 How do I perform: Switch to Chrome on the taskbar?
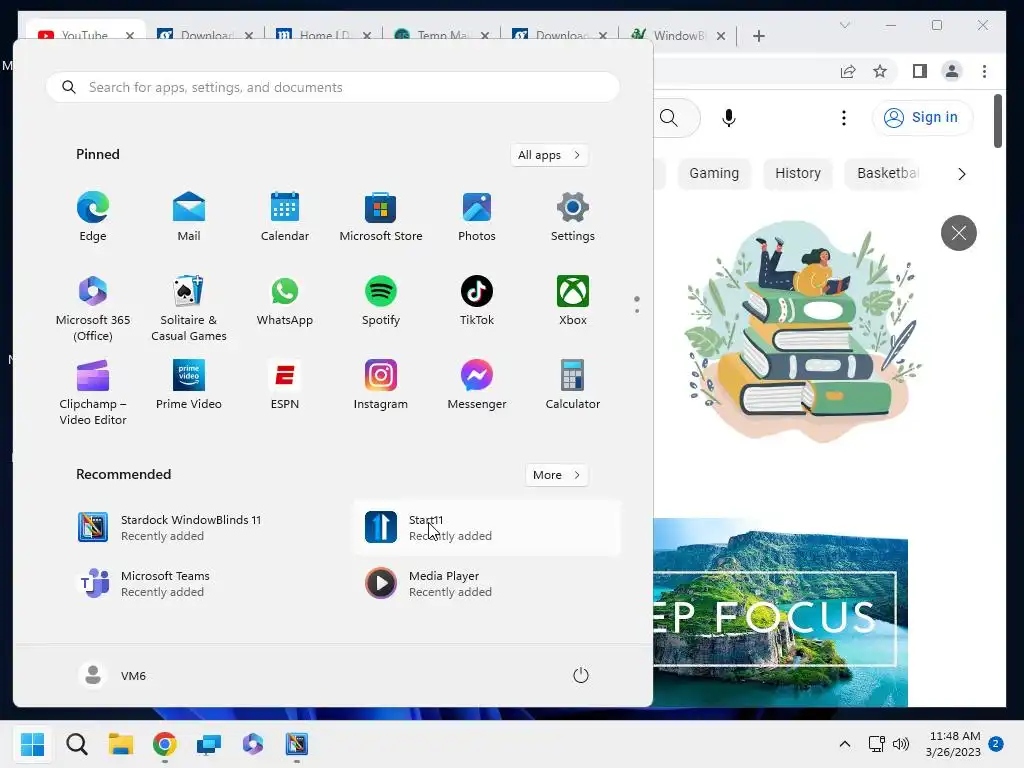[x=165, y=744]
